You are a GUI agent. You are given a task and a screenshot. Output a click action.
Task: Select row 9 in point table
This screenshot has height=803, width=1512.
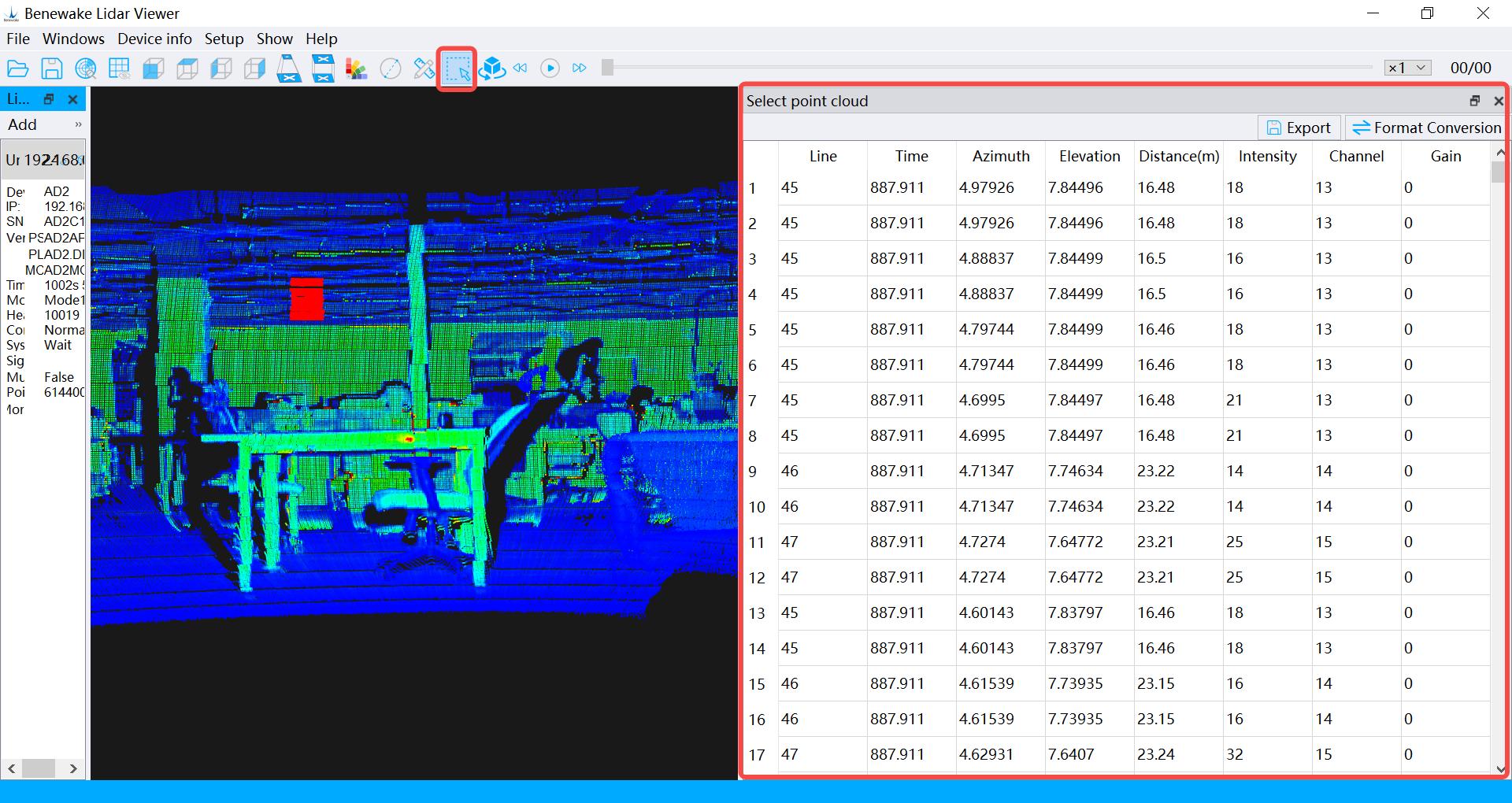(1117, 471)
